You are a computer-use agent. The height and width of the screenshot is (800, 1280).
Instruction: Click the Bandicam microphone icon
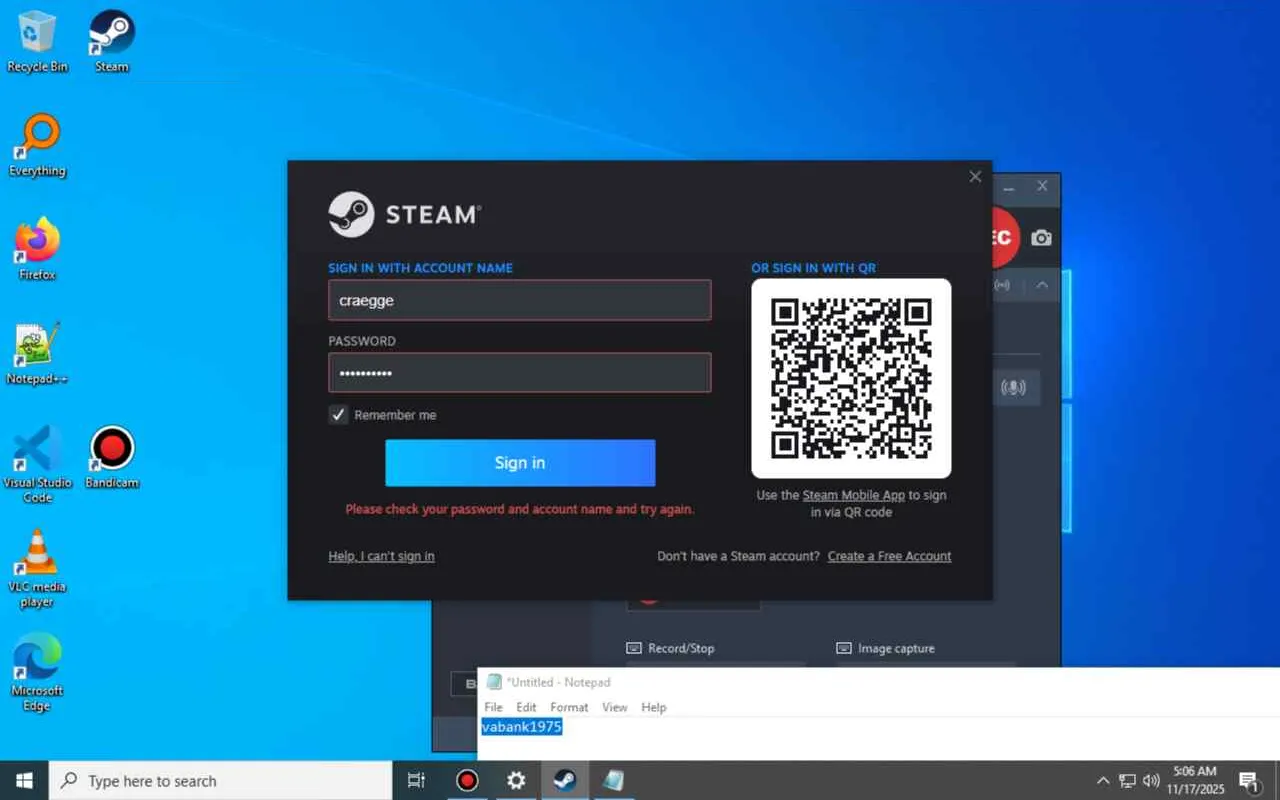click(1013, 387)
